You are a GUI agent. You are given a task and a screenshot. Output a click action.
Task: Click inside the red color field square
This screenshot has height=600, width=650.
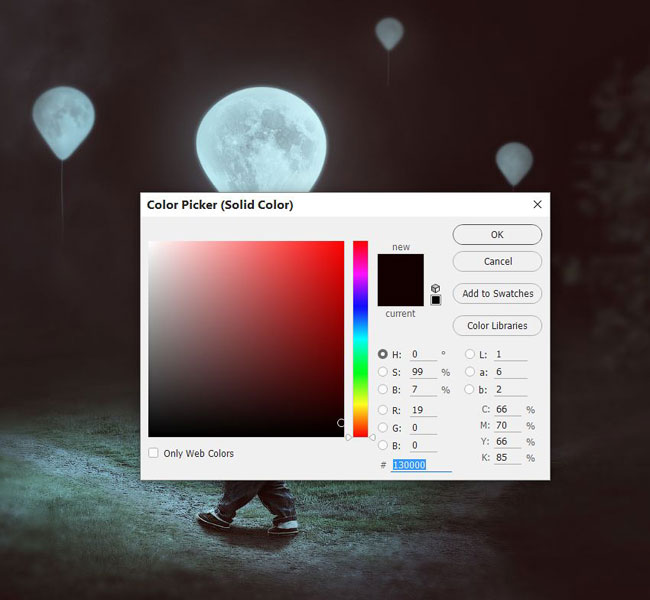pos(246,338)
